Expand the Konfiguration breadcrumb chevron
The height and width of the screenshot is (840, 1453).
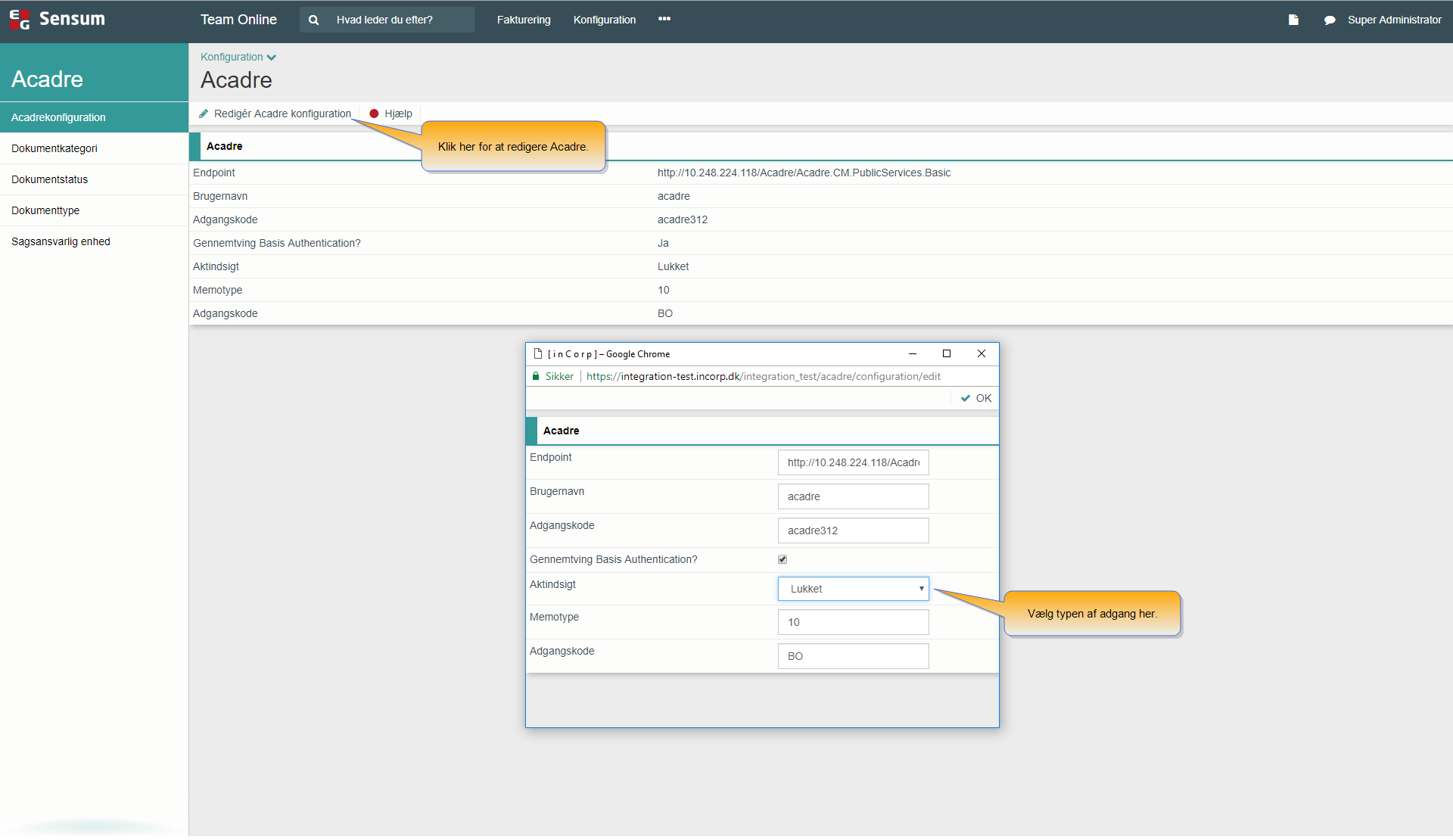coord(272,58)
